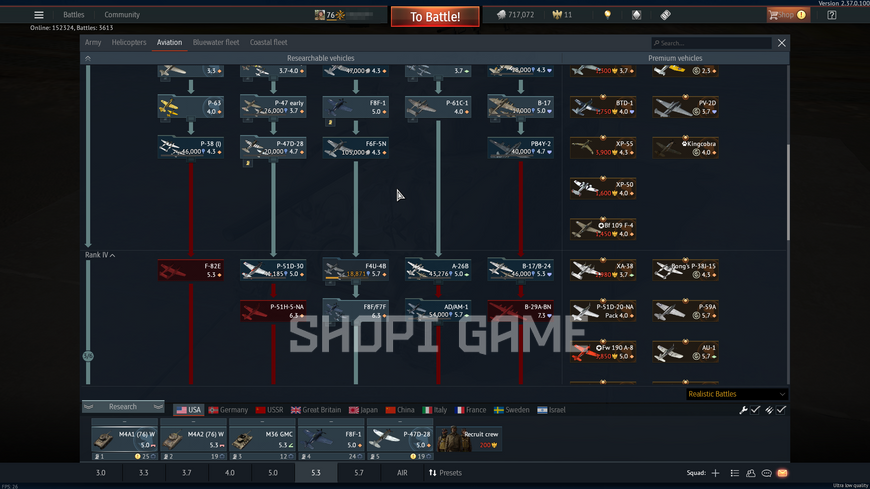Select the F4U-4B aircraft
Screen dimensions: 870x489
pos(356,270)
